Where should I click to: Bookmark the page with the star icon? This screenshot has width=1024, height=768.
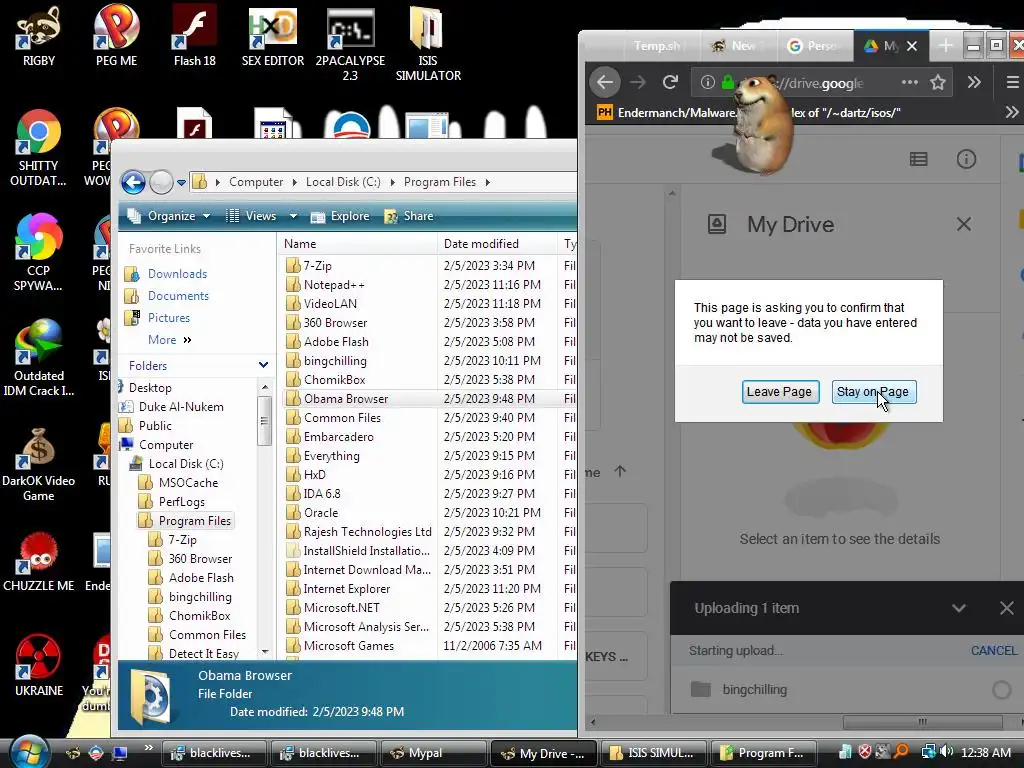[x=938, y=82]
